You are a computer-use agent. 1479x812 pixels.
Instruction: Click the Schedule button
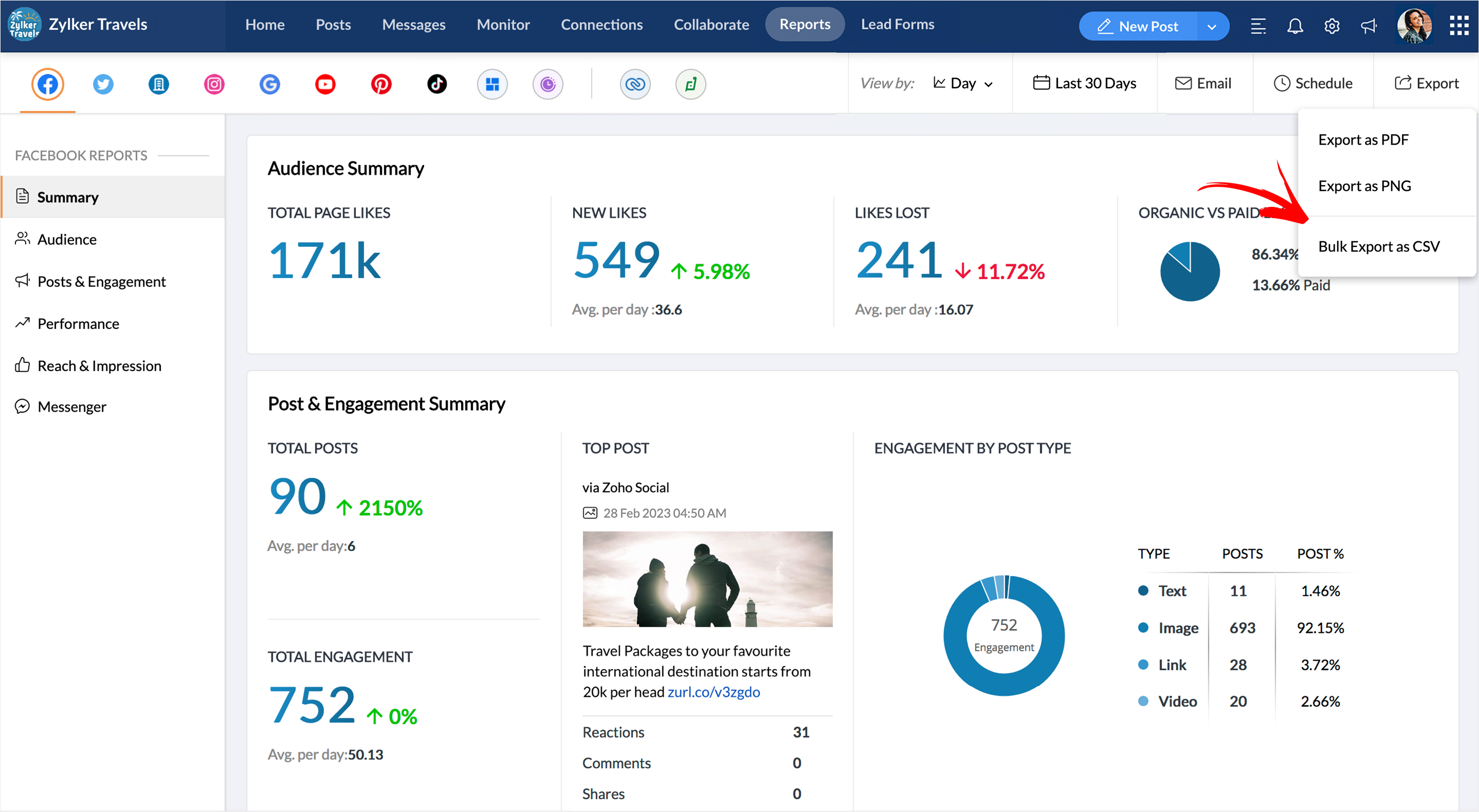tap(1313, 83)
